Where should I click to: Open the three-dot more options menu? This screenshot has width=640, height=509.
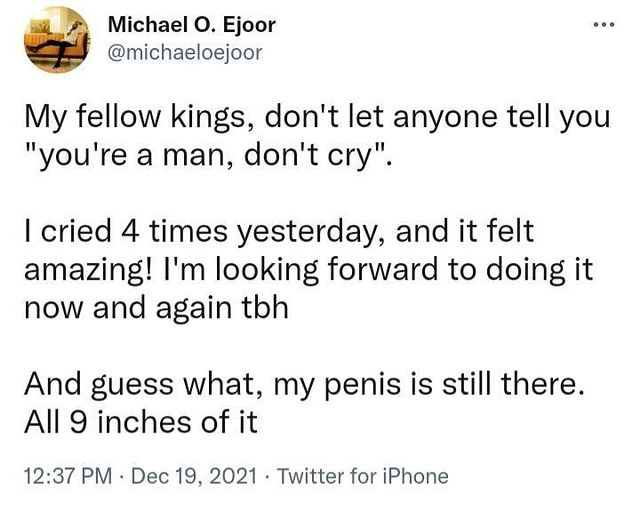coord(602,24)
